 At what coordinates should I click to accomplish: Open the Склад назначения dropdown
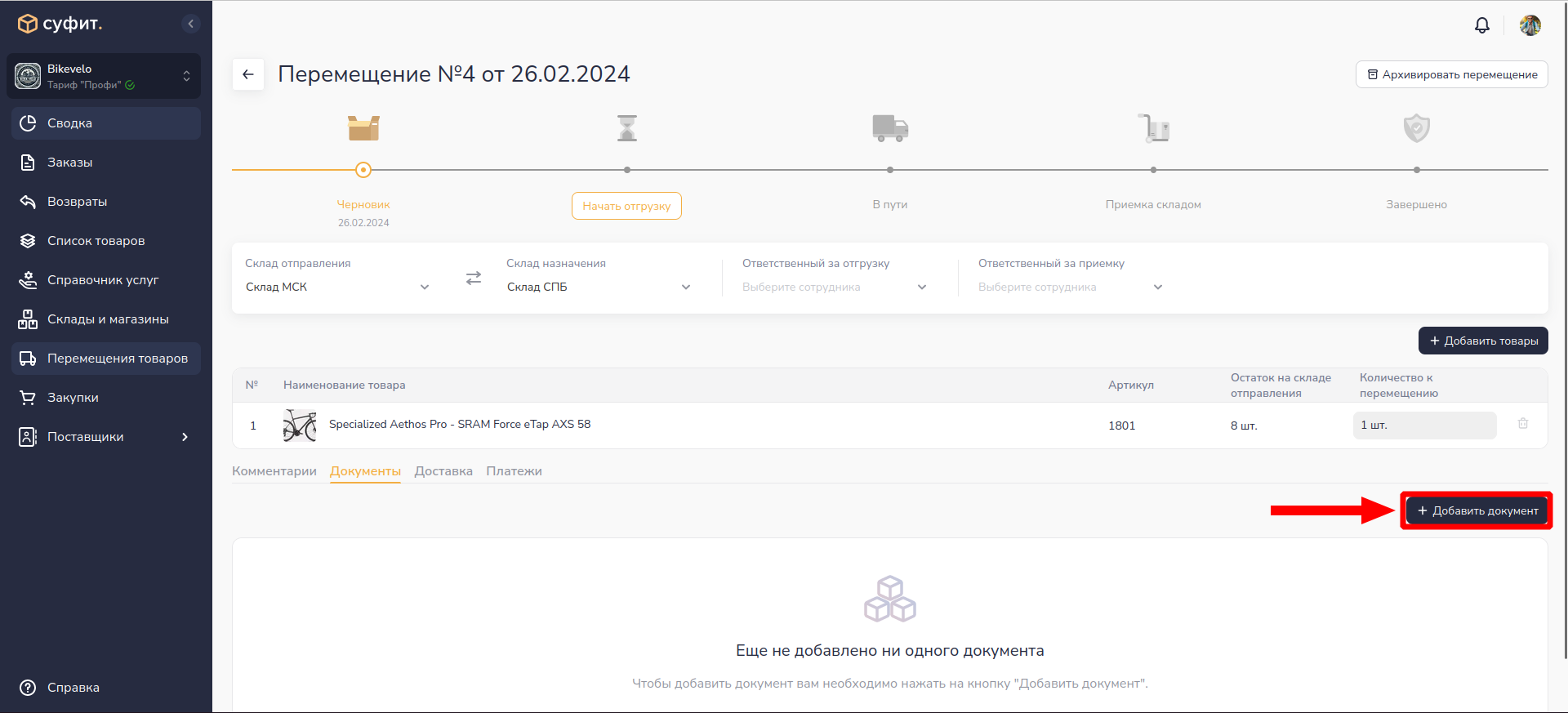(x=599, y=287)
